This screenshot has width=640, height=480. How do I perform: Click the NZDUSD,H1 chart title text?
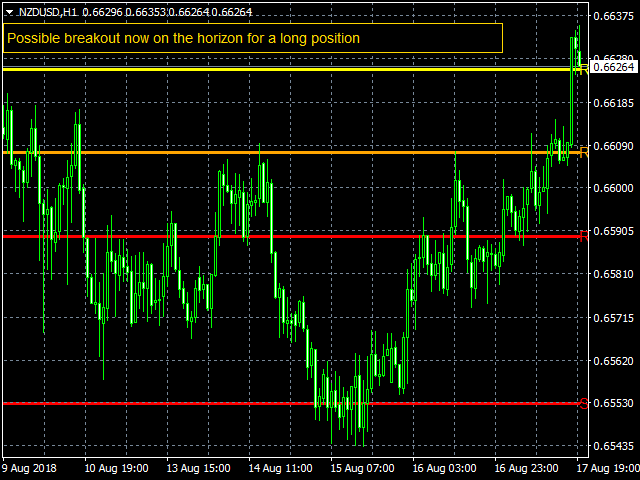[x=48, y=12]
